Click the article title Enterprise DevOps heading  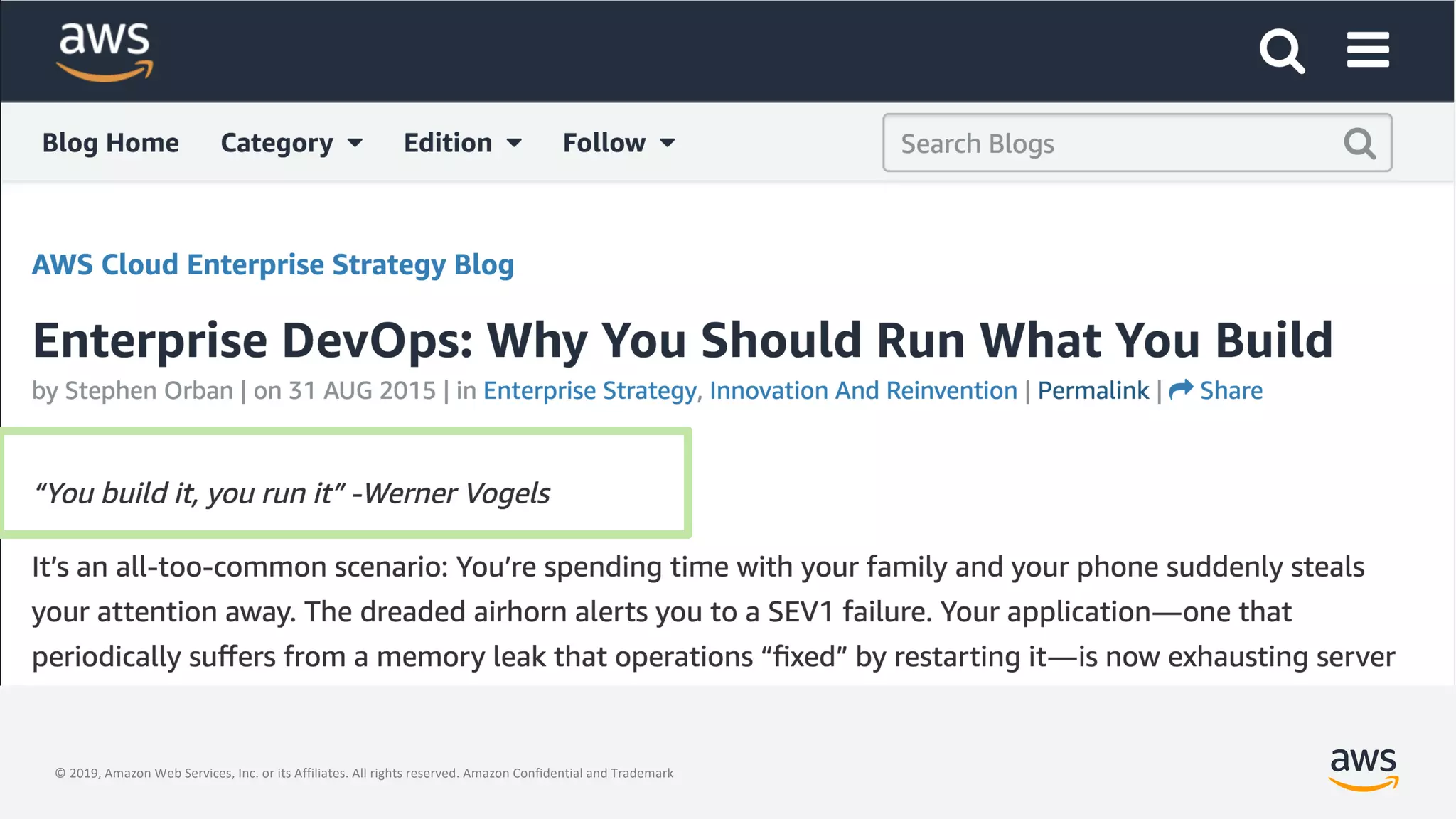682,341
